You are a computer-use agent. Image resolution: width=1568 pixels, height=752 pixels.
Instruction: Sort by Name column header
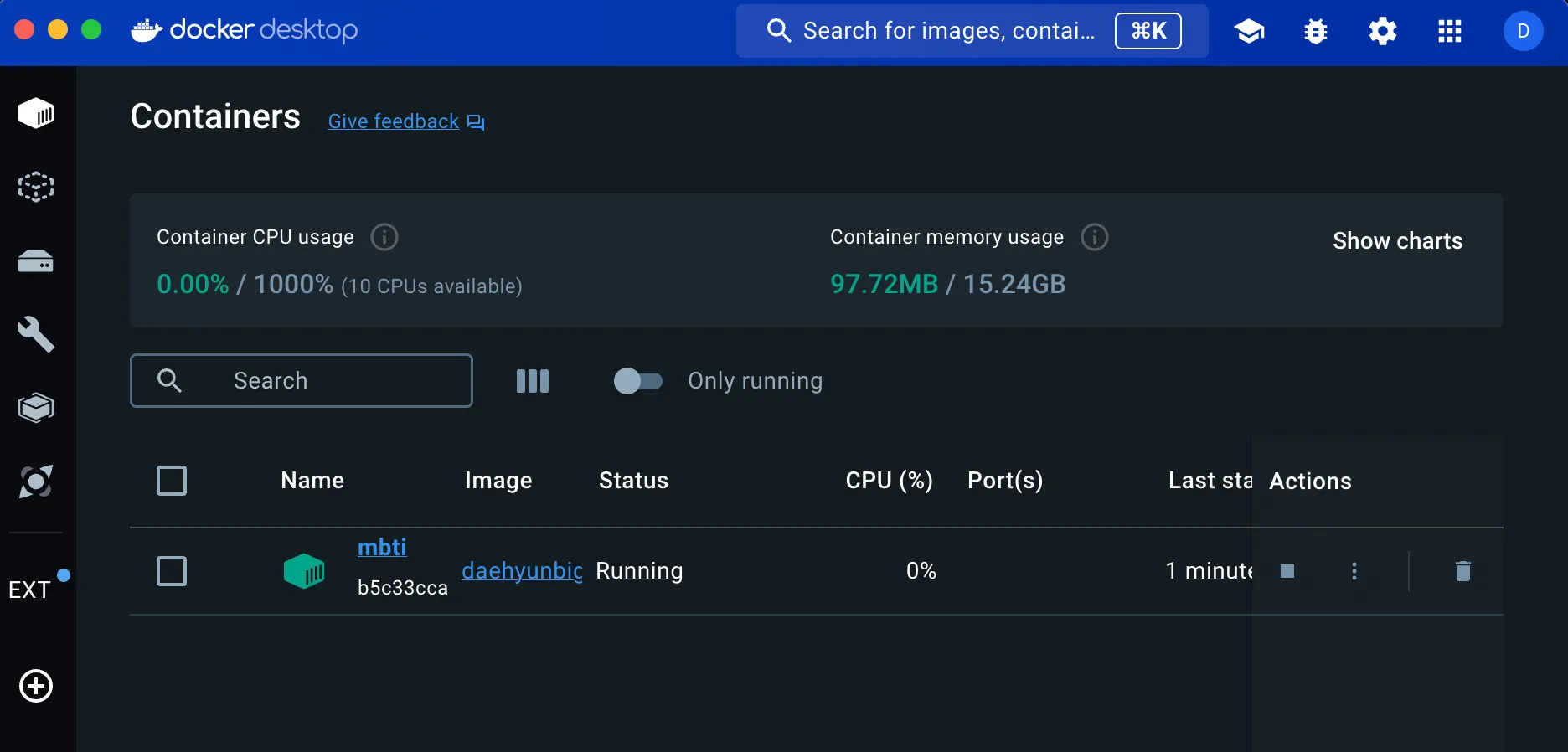click(312, 481)
